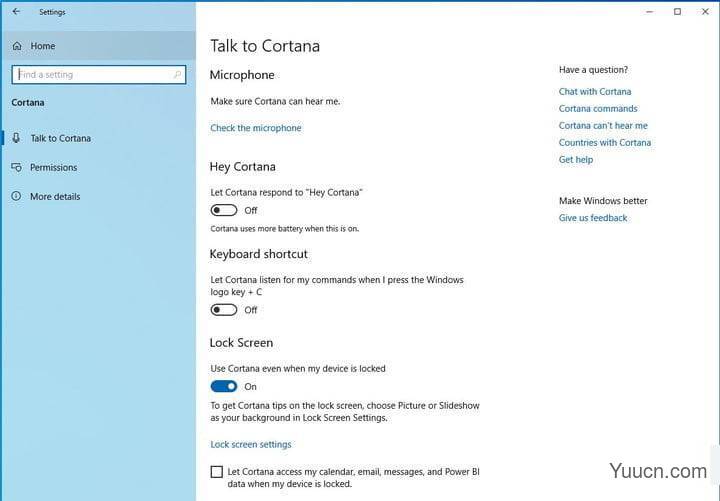Screen dimensions: 720x501
Task: Minimize the Settings window
Action: (x=649, y=11)
